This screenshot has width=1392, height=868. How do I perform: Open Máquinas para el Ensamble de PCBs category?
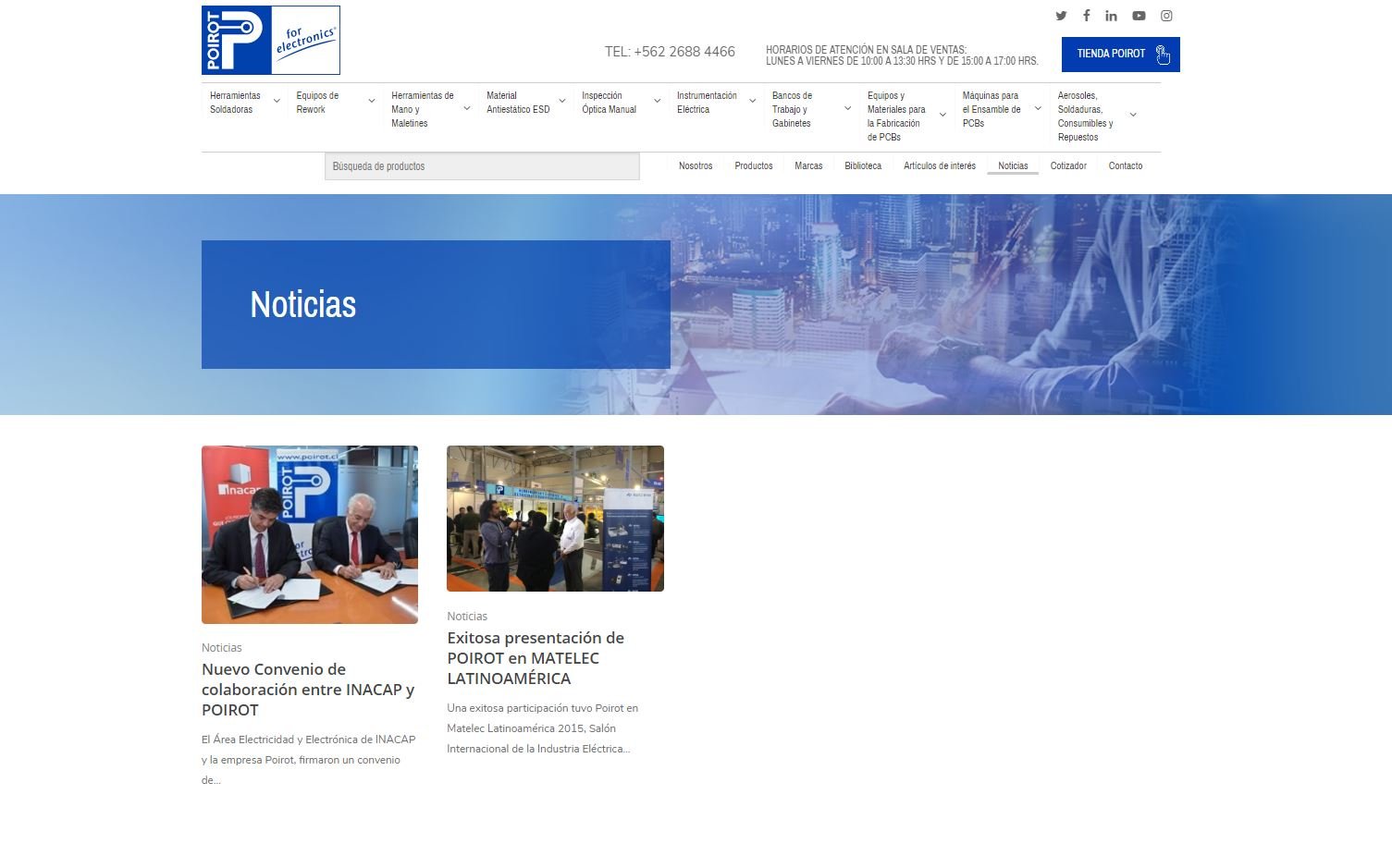tap(992, 109)
